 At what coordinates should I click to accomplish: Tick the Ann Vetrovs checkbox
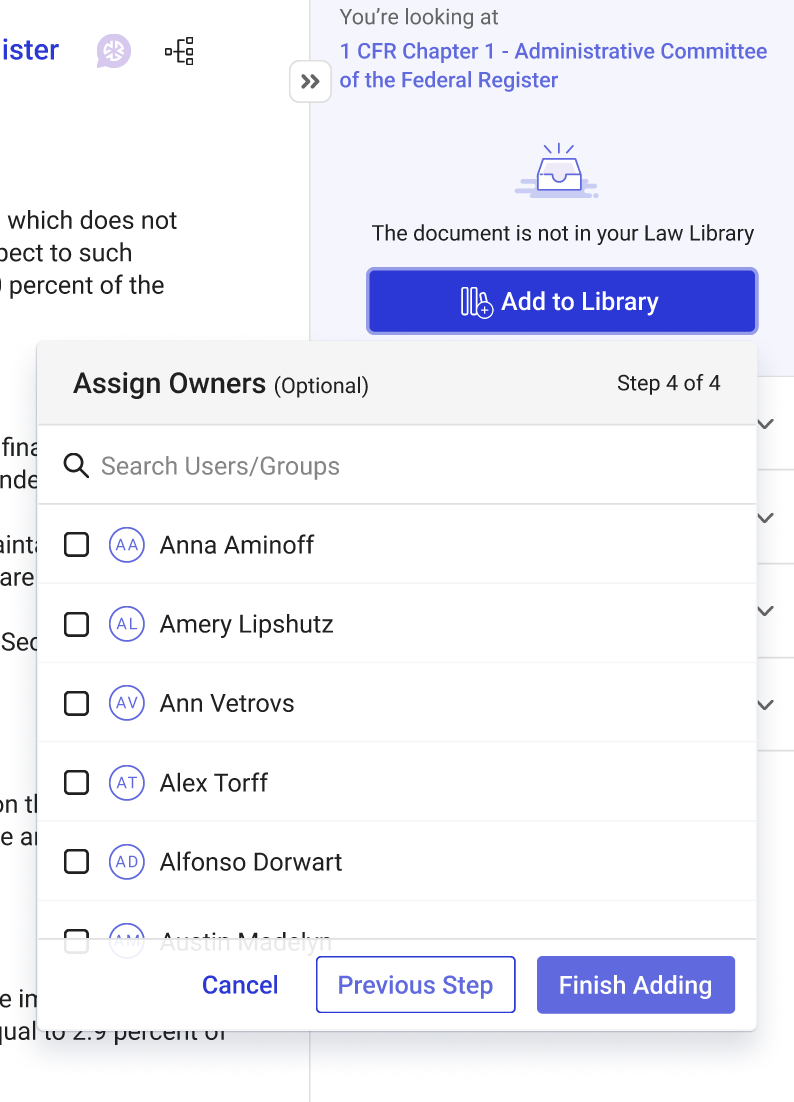[77, 703]
